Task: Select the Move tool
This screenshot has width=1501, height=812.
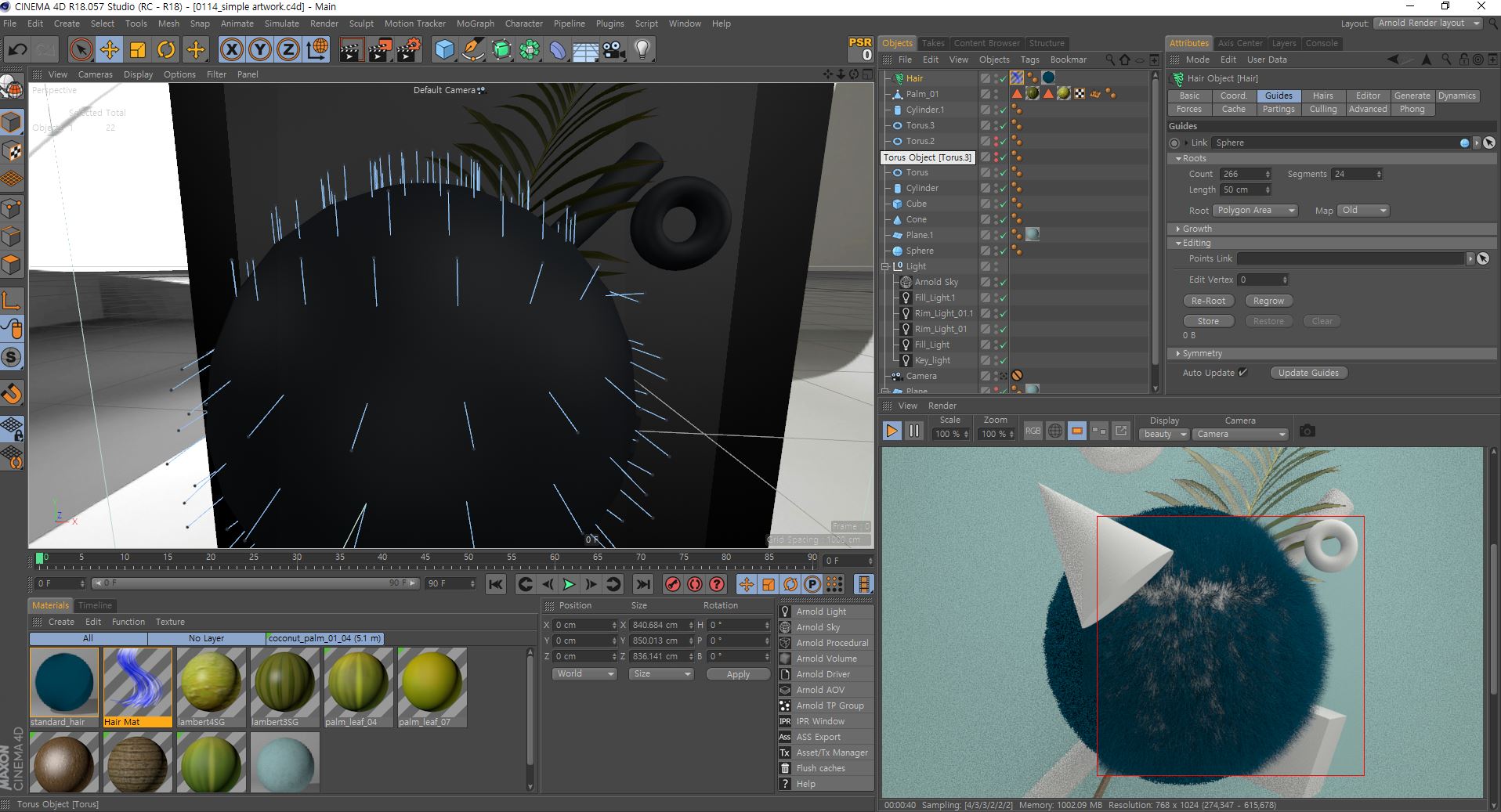Action: click(110, 50)
